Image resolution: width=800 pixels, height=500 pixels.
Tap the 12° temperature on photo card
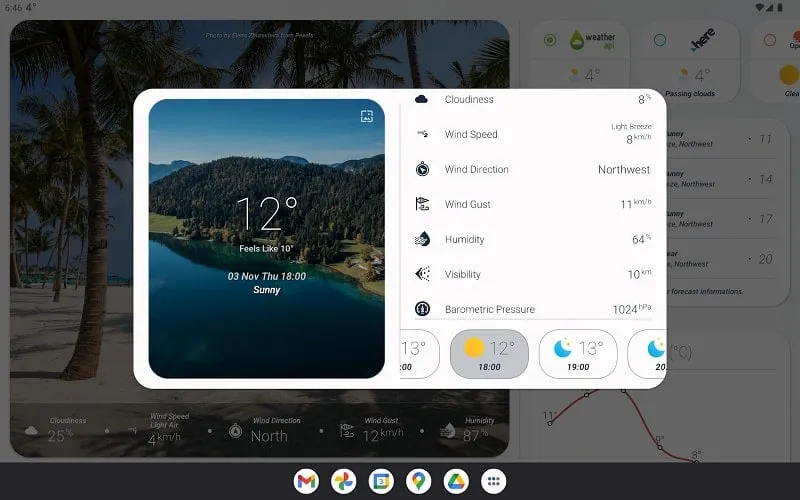pyautogui.click(x=267, y=213)
